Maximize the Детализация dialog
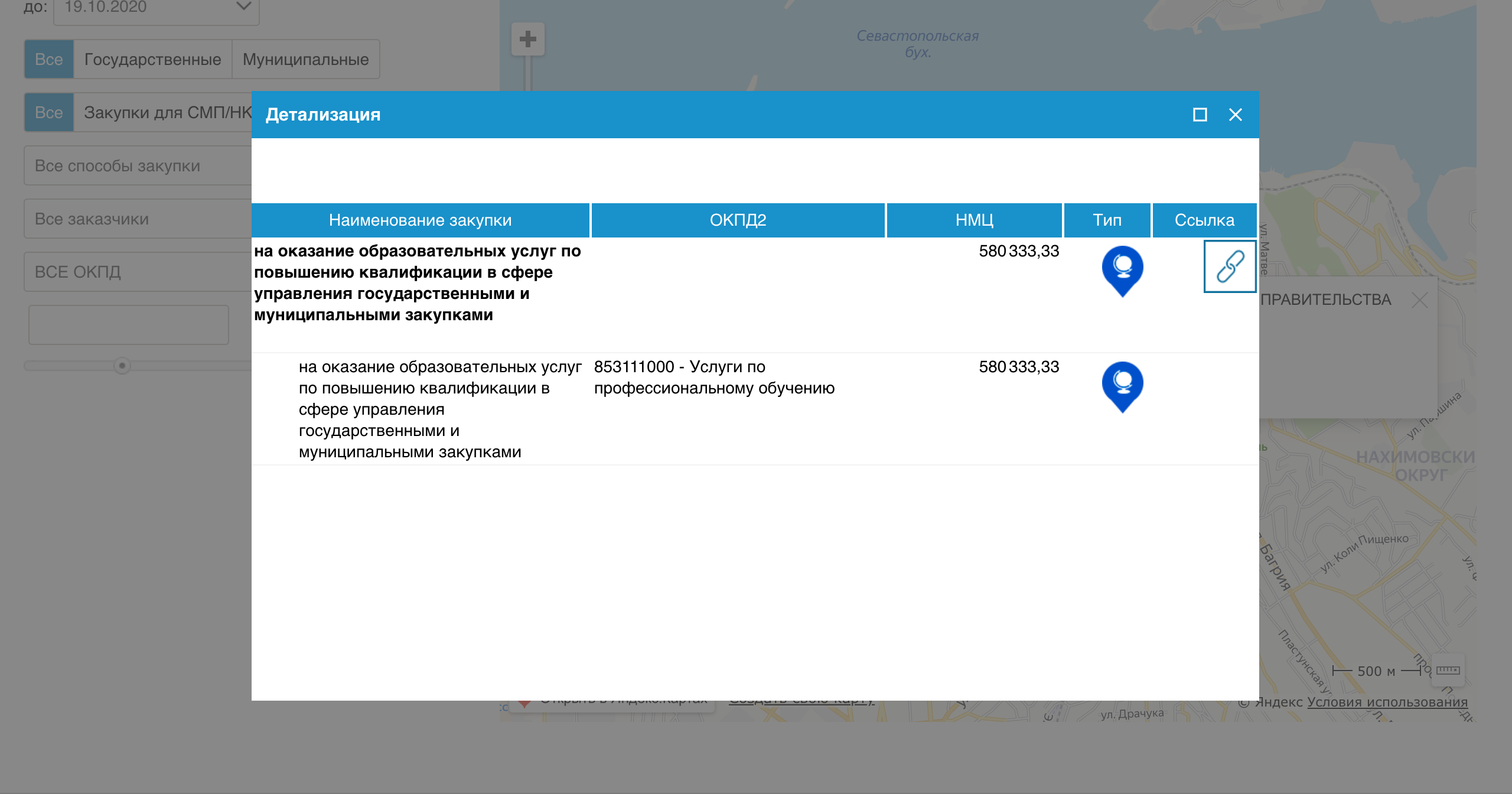 (1200, 115)
